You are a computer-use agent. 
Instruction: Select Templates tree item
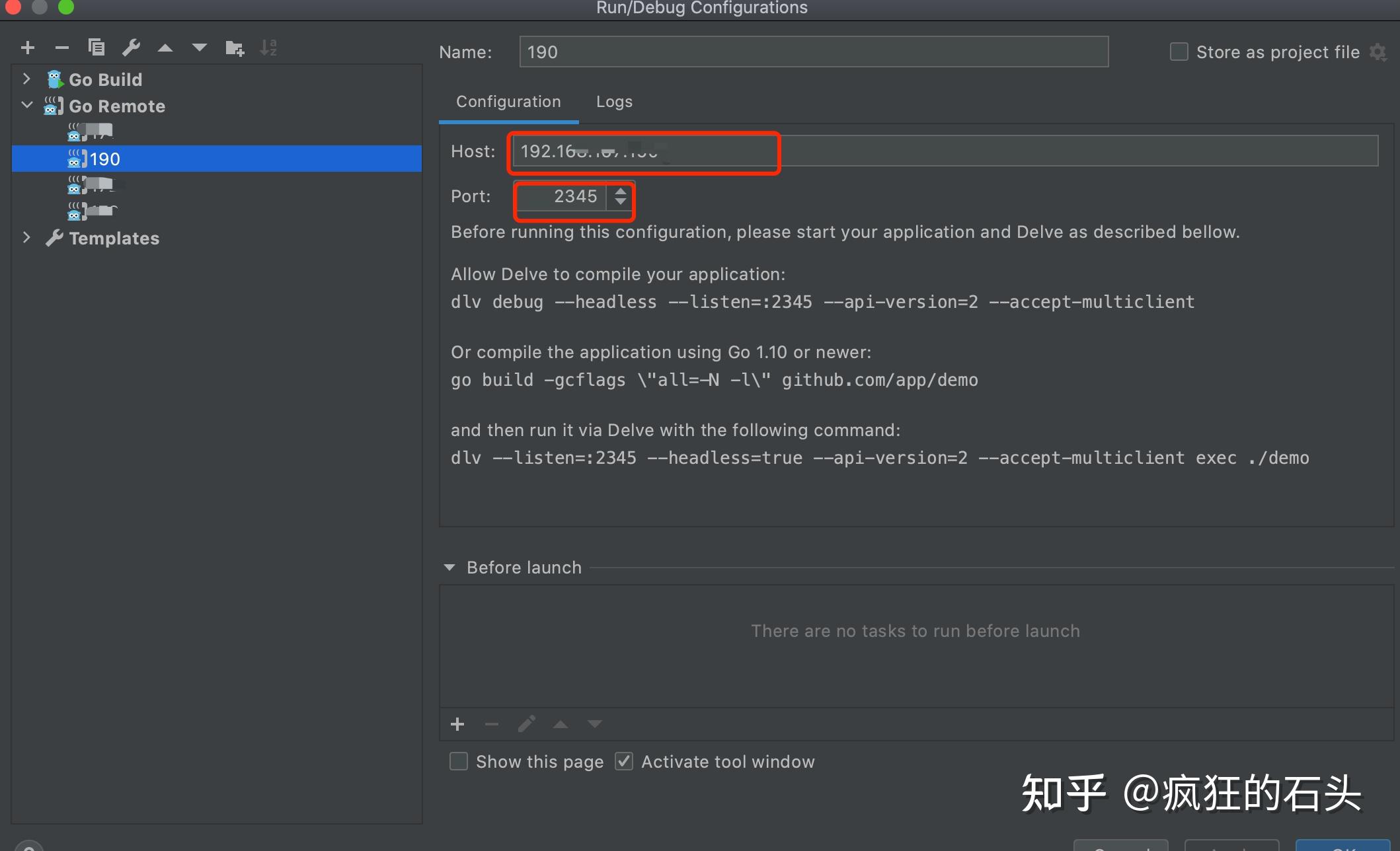point(217,238)
